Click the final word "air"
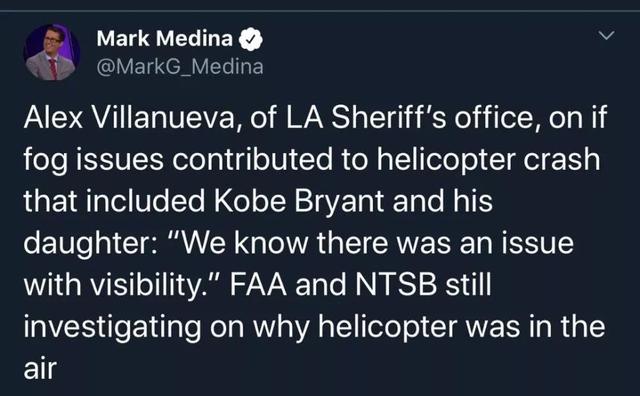Screen dimensions: 640x396 tap(40, 369)
